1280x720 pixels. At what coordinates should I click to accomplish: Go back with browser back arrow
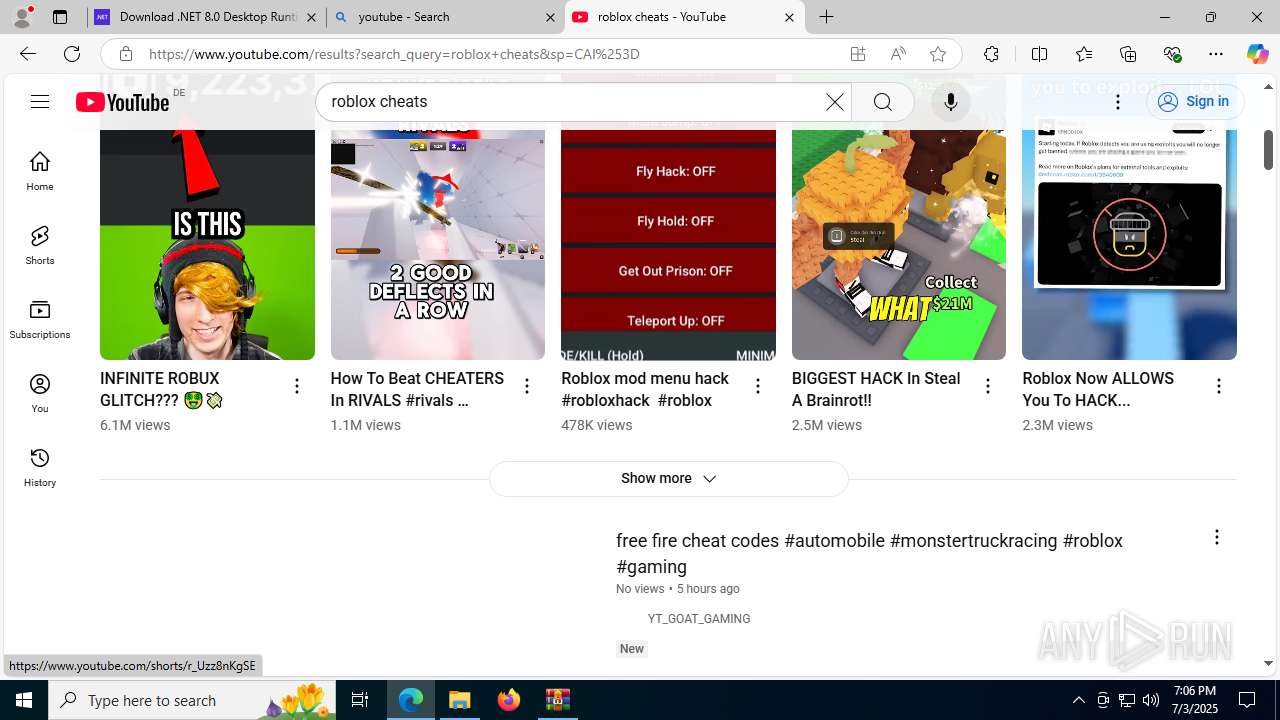point(28,54)
